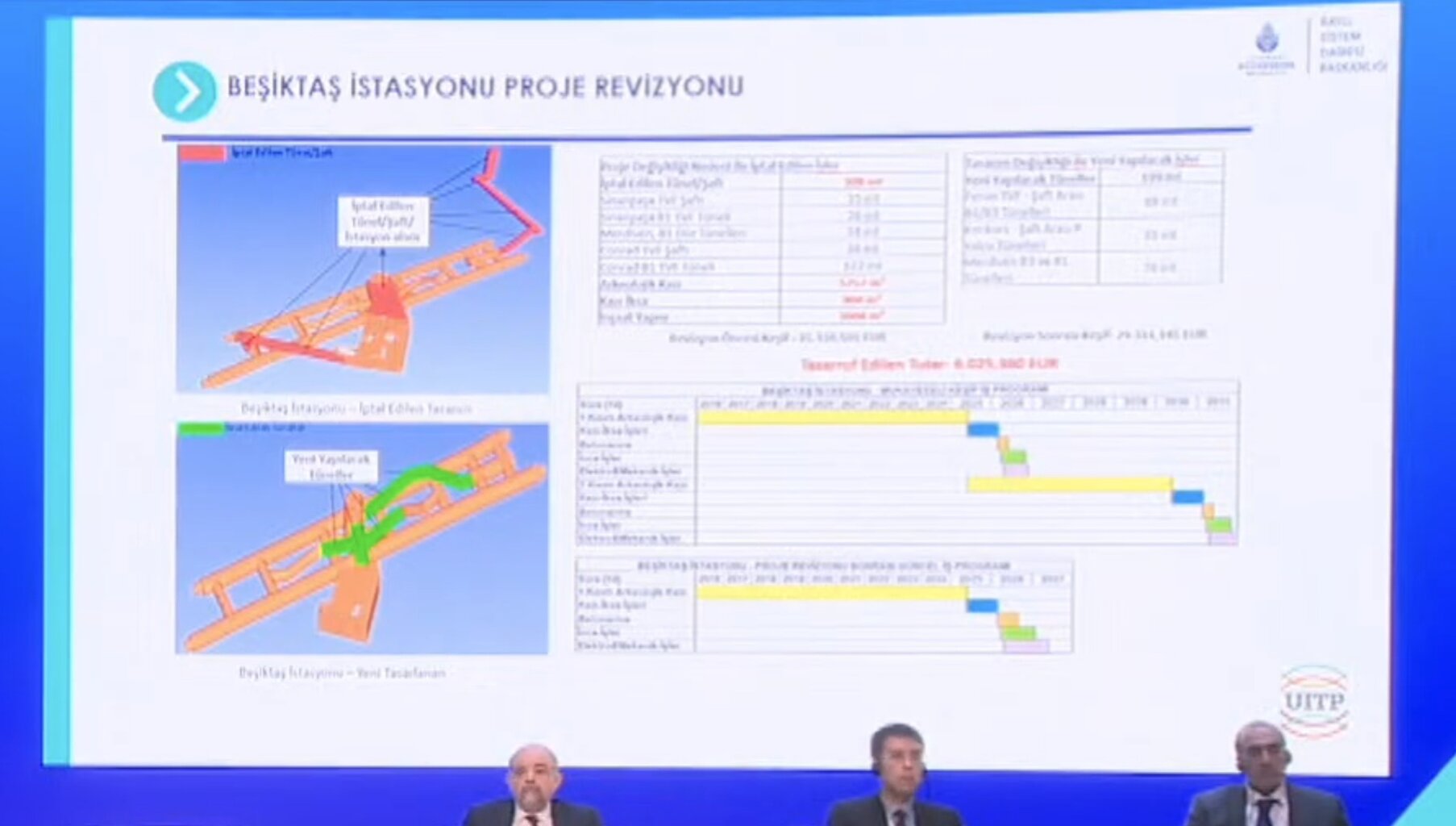Open the top 3D diagram of cancelled design
The height and width of the screenshot is (826, 1456).
click(x=364, y=270)
